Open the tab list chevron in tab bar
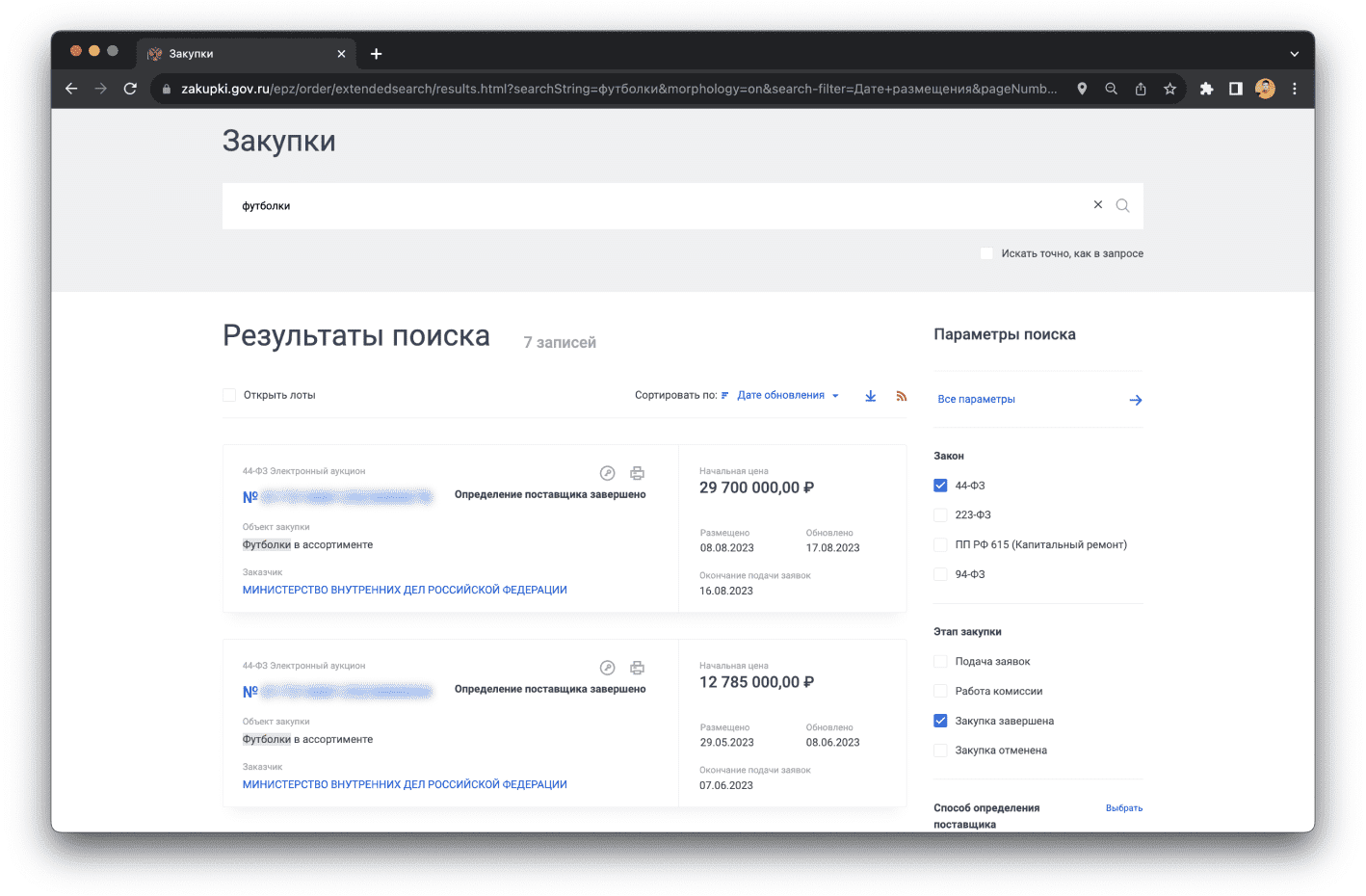 (x=1294, y=54)
